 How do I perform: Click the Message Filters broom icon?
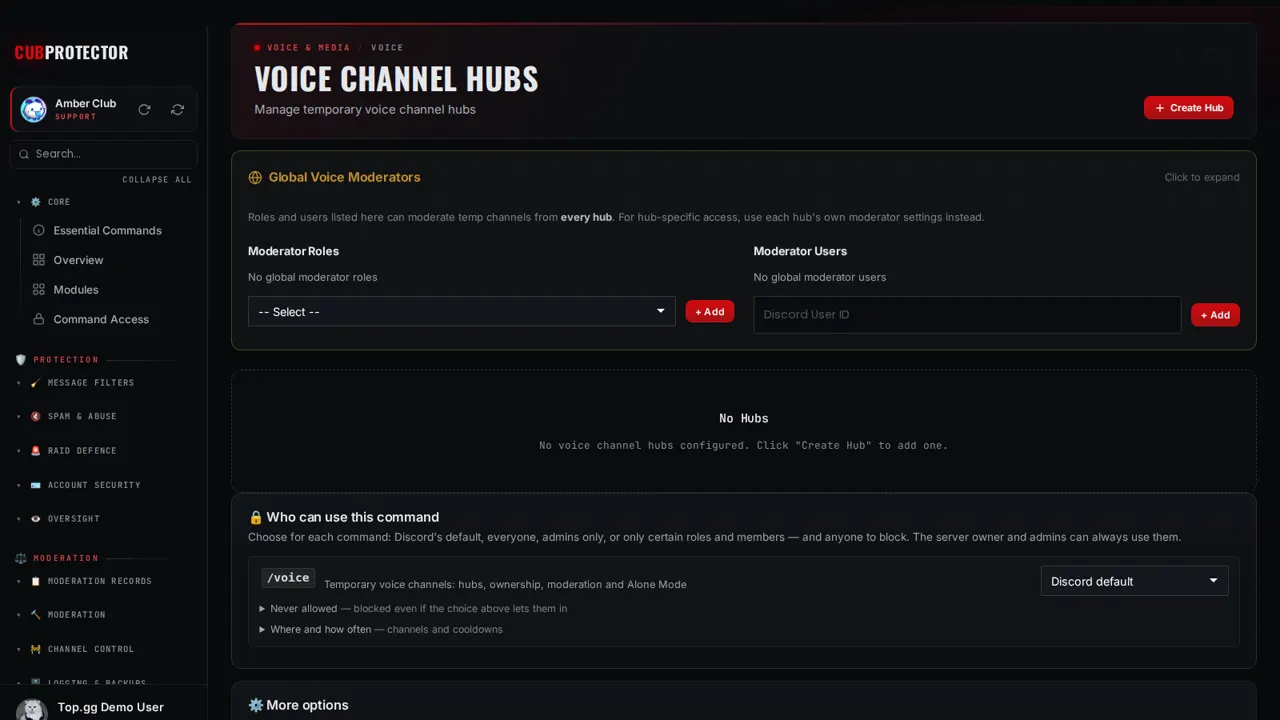pyautogui.click(x=36, y=383)
